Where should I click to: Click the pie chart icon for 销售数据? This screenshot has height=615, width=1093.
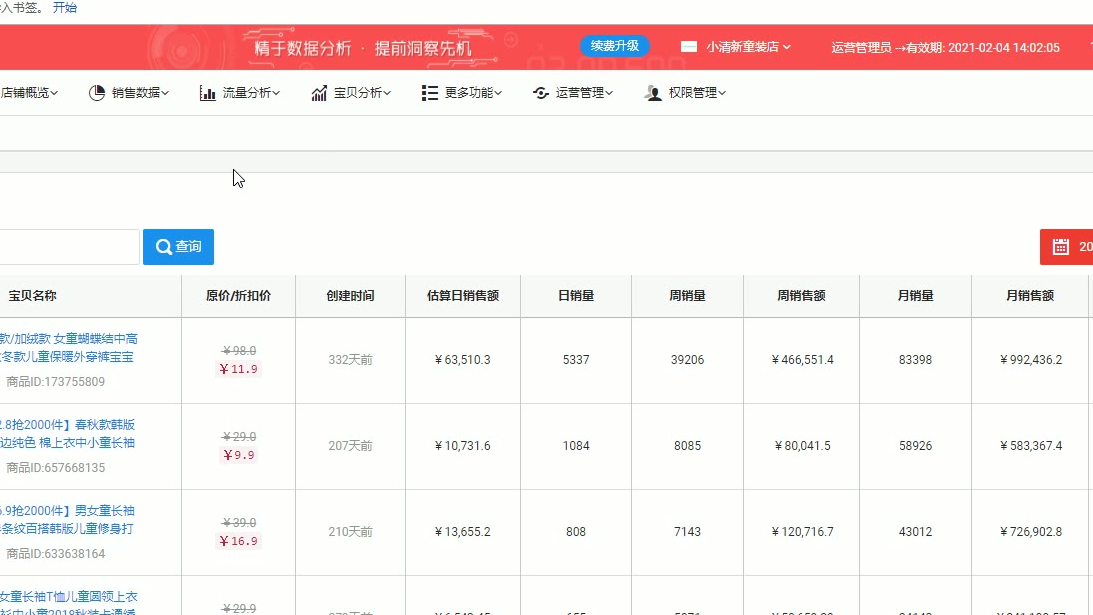pos(97,93)
